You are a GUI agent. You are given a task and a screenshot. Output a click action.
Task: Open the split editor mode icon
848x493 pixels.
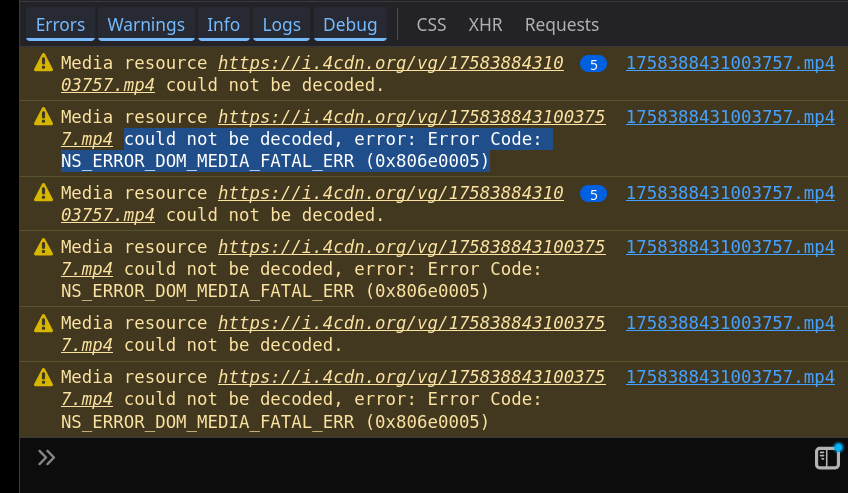pyautogui.click(x=827, y=457)
